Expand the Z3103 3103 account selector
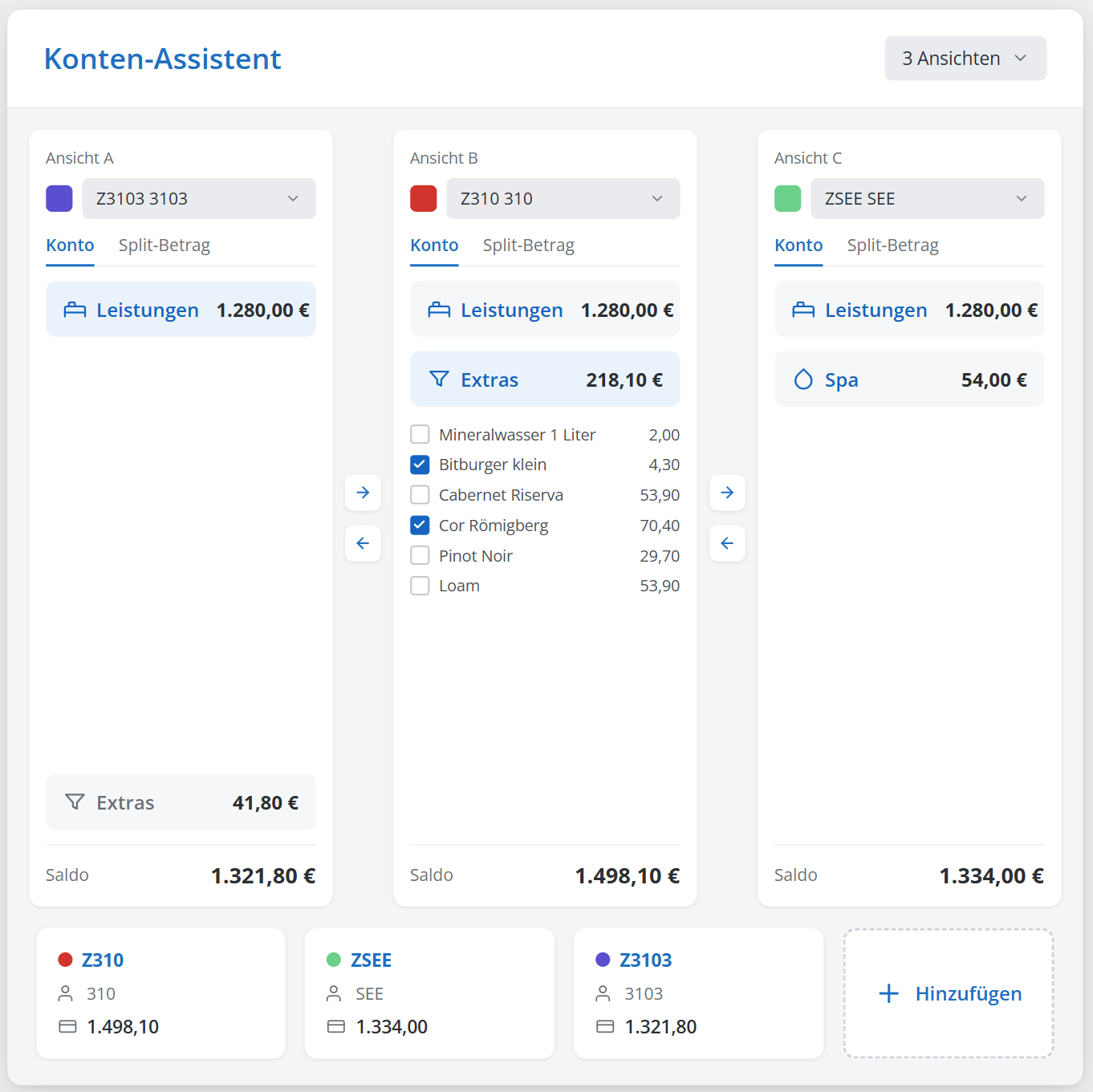1093x1092 pixels. click(199, 199)
